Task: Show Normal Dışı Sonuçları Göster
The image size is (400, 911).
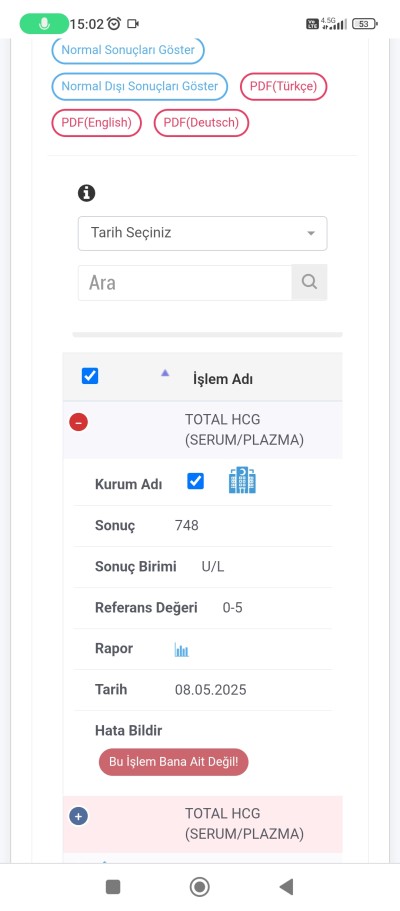Action: (x=140, y=87)
